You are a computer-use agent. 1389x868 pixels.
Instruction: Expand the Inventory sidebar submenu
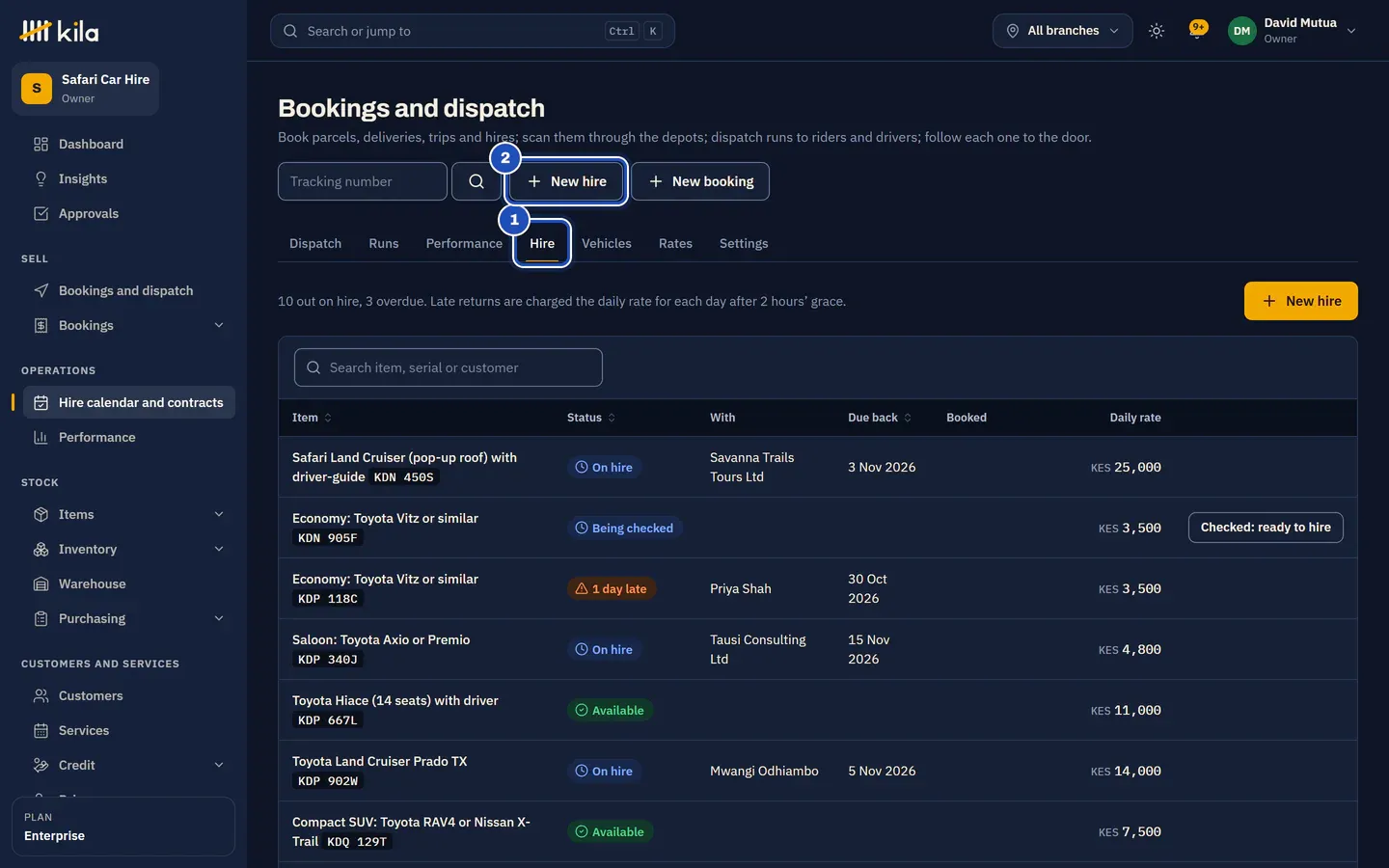pos(219,550)
